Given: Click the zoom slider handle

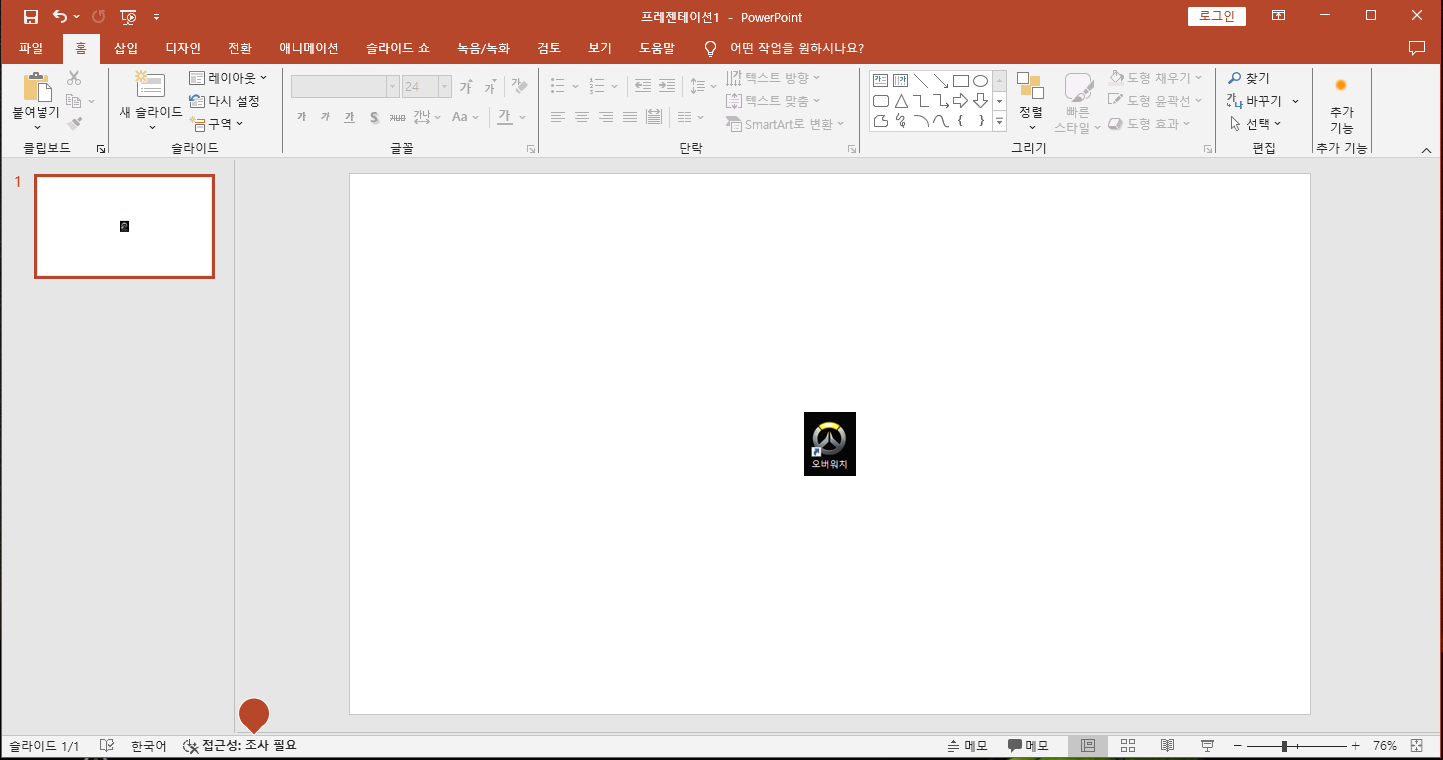Looking at the screenshot, I should (x=1284, y=746).
